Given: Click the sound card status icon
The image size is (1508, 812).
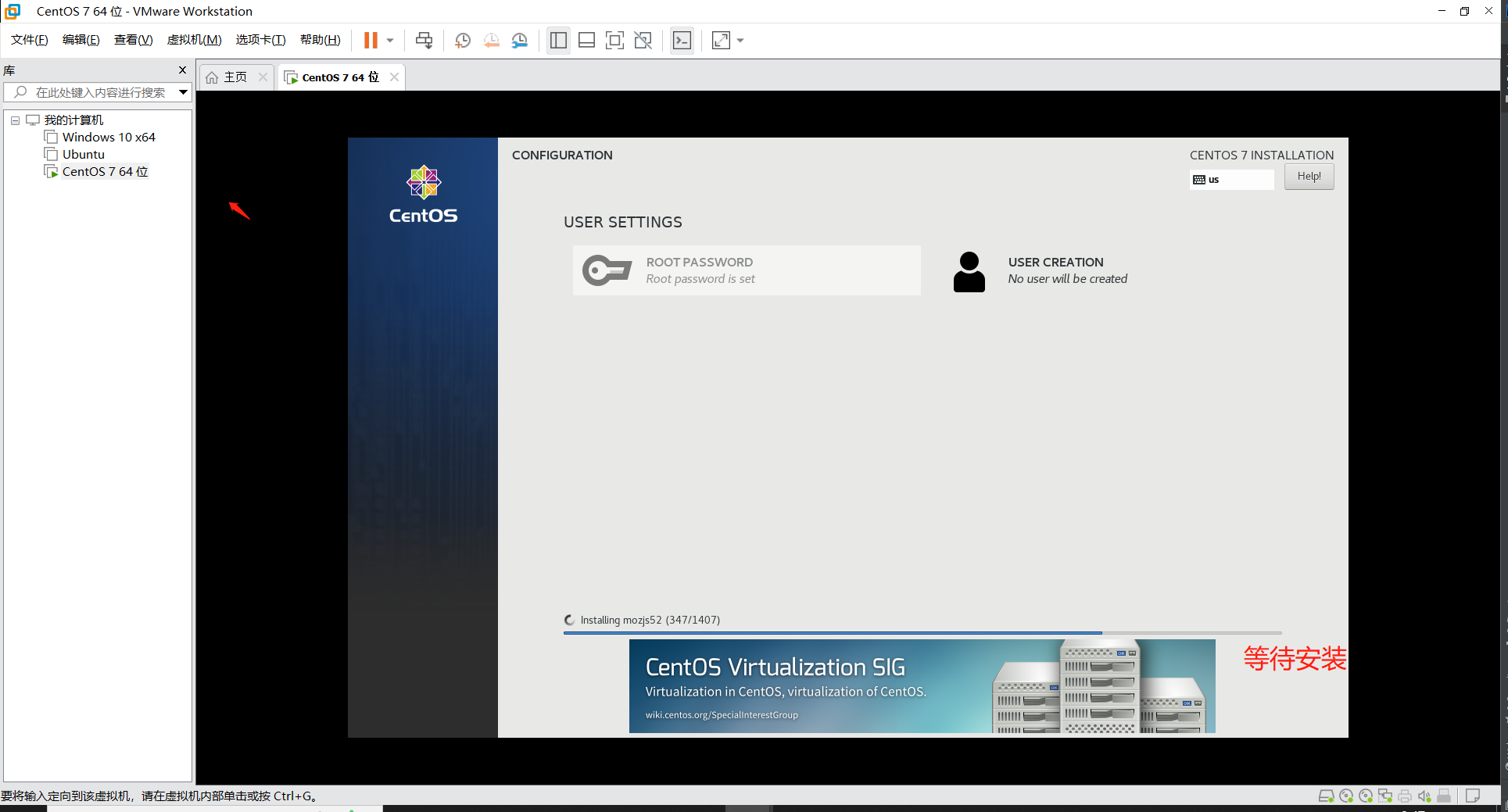Looking at the screenshot, I should point(1424,796).
